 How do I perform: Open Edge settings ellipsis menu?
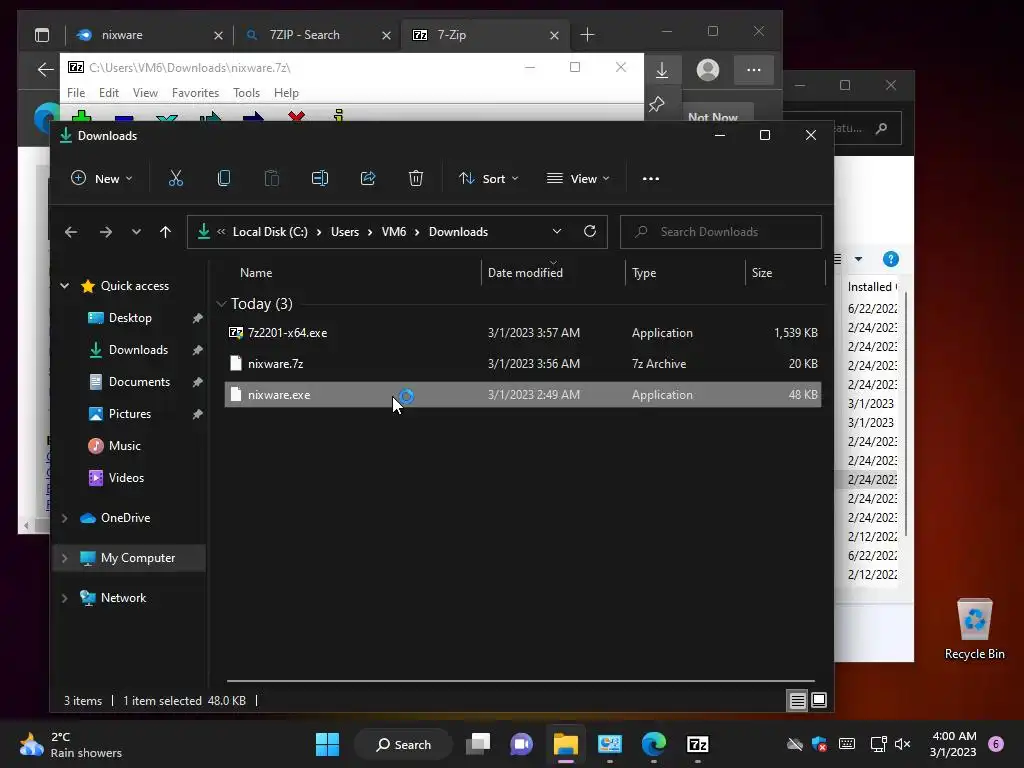(754, 70)
